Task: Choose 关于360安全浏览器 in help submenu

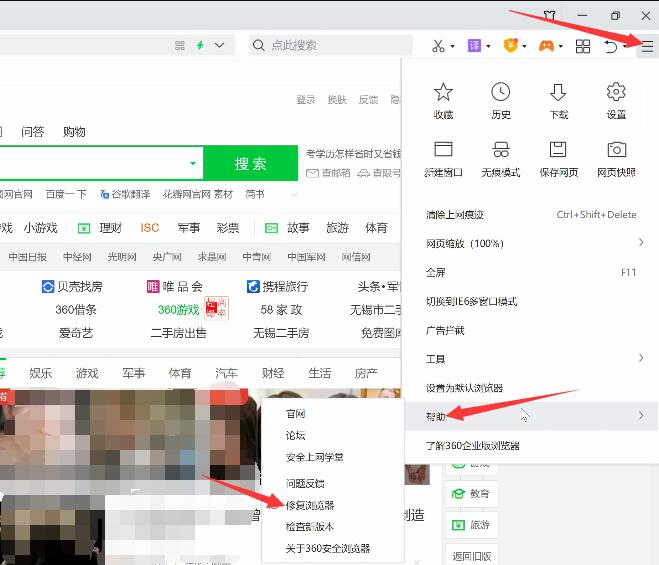Action: (x=328, y=548)
